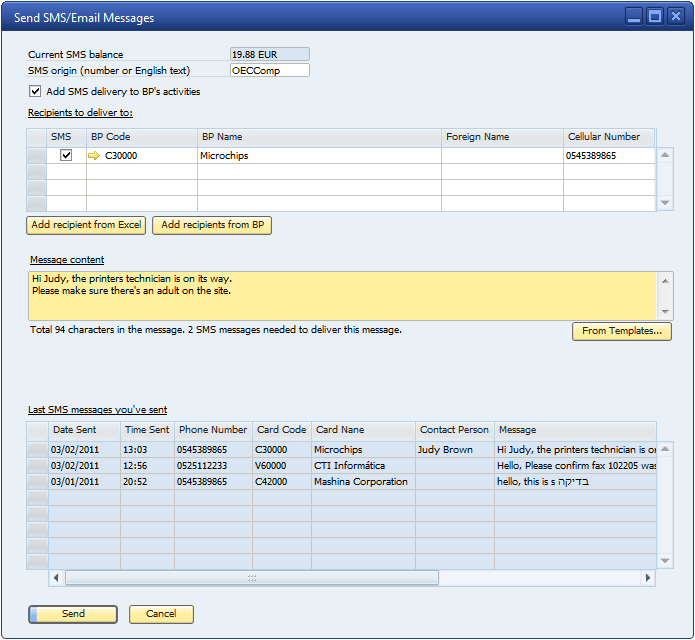Select cellular number 0545389865 in recipients
This screenshot has height=640, width=695.
pos(609,156)
